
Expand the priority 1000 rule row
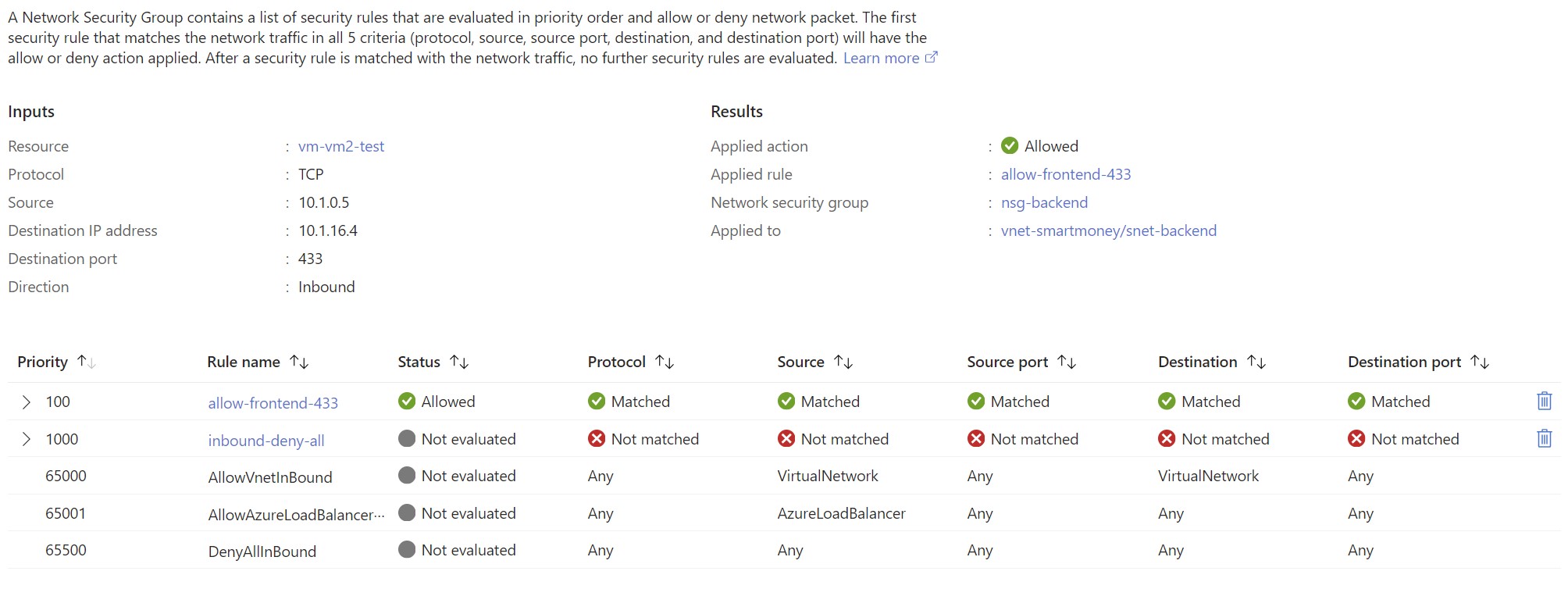tap(26, 439)
